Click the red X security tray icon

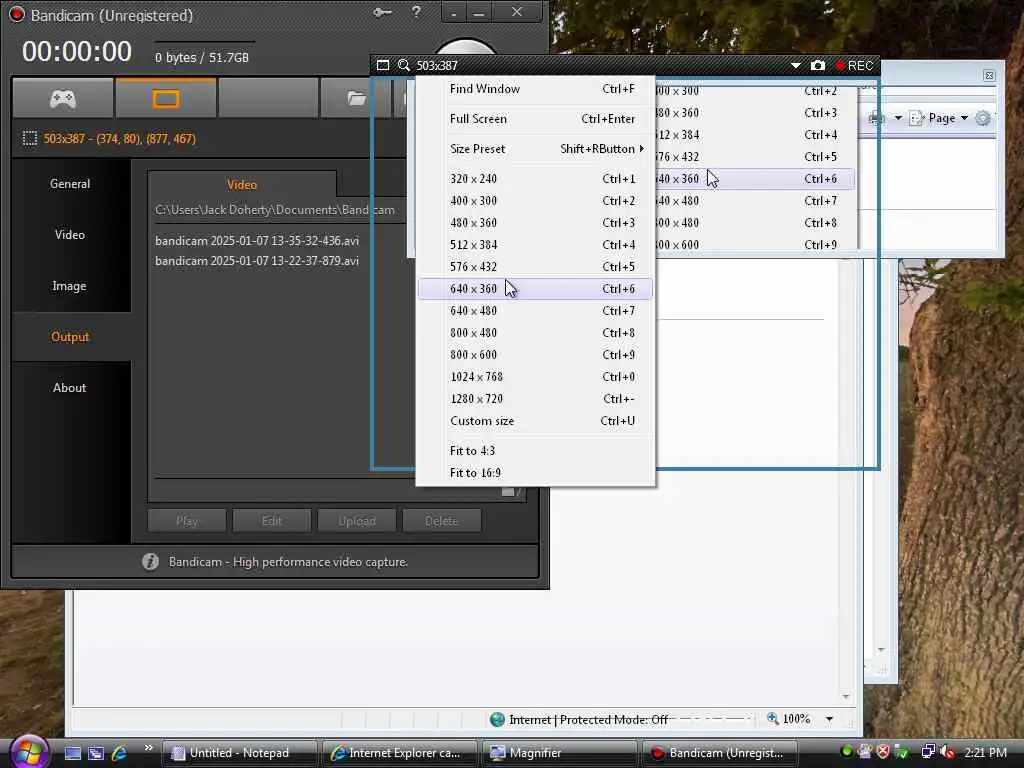pos(883,752)
